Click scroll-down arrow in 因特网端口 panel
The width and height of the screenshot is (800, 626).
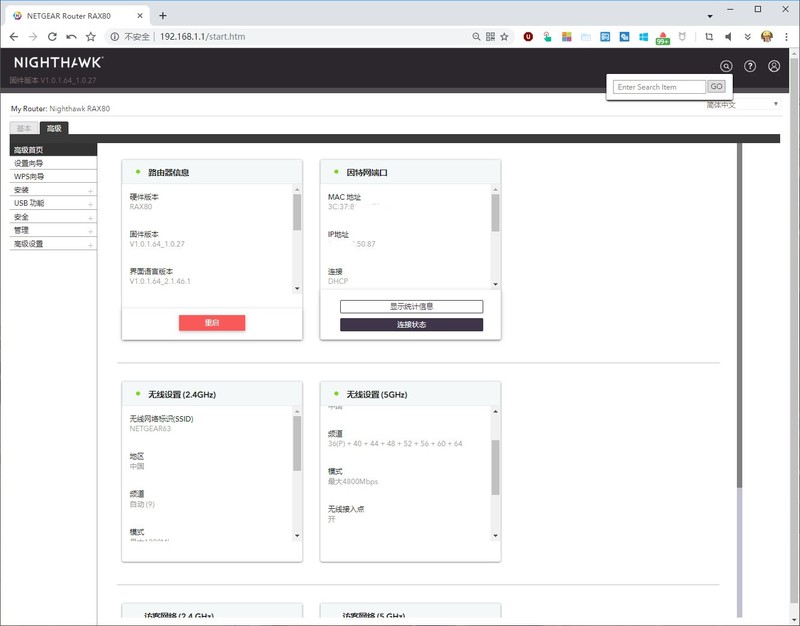495,284
